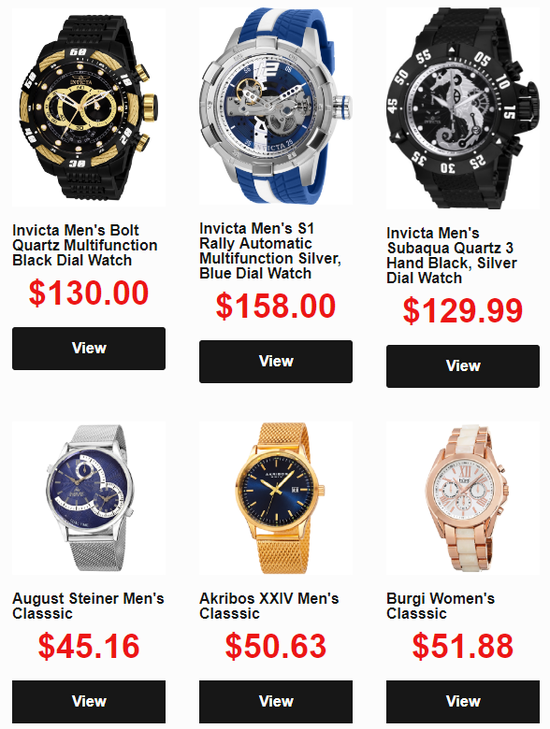Click View under the $130.00 Invicta Bolt watch
The height and width of the screenshot is (729, 550).
point(89,349)
